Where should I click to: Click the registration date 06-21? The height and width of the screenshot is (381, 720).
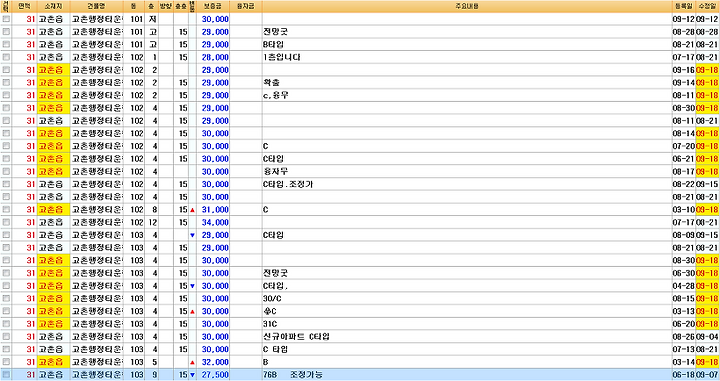pyautogui.click(x=684, y=159)
